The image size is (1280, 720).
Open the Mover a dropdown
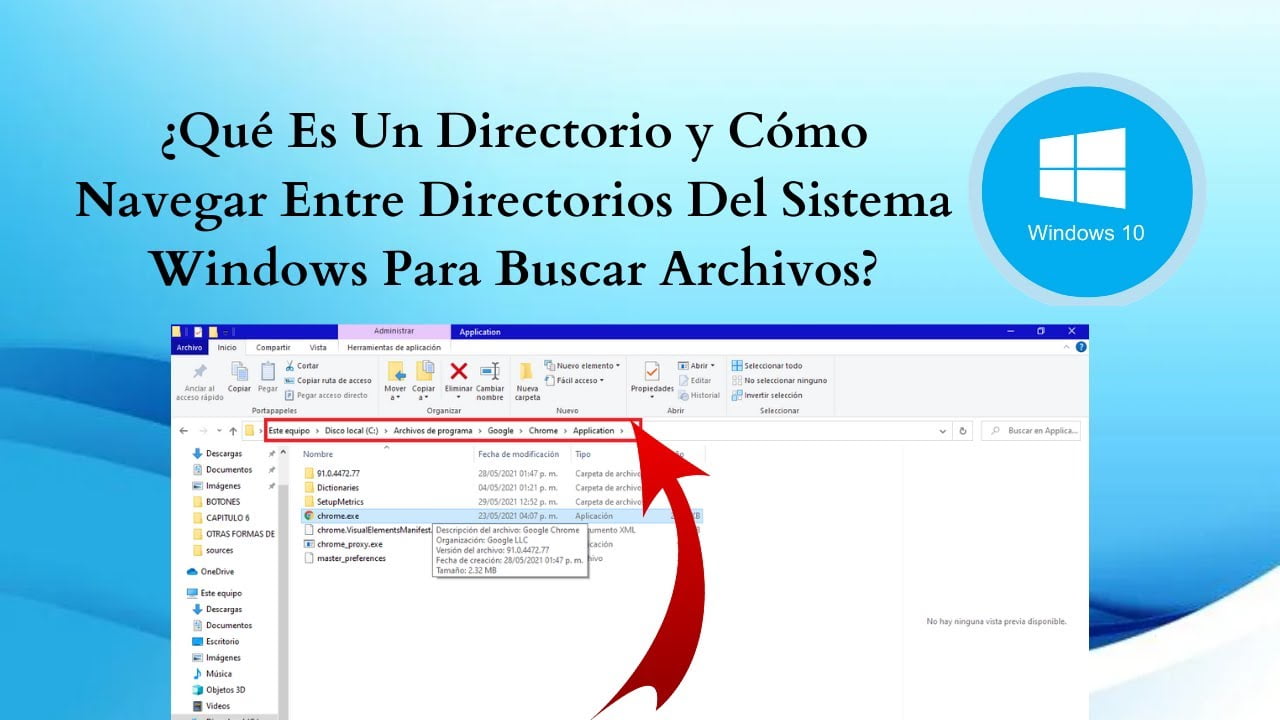[x=395, y=381]
